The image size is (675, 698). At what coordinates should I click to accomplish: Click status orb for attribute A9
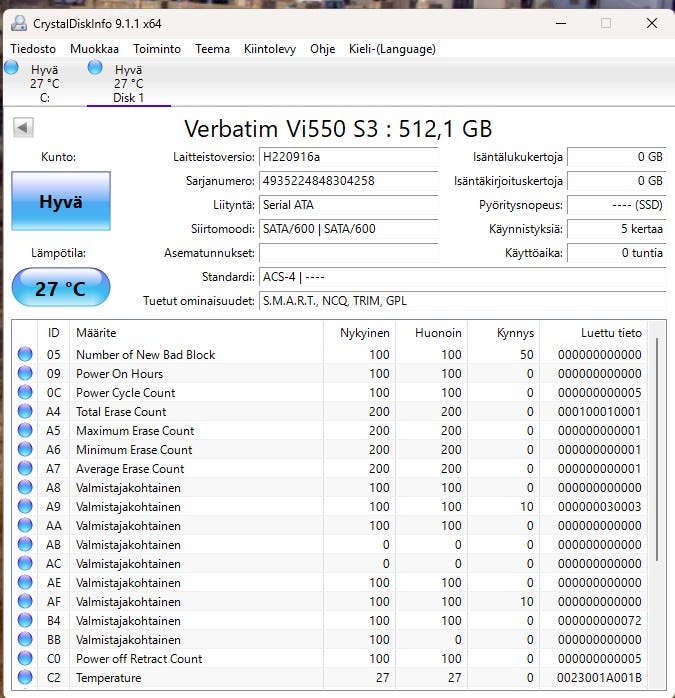25,506
